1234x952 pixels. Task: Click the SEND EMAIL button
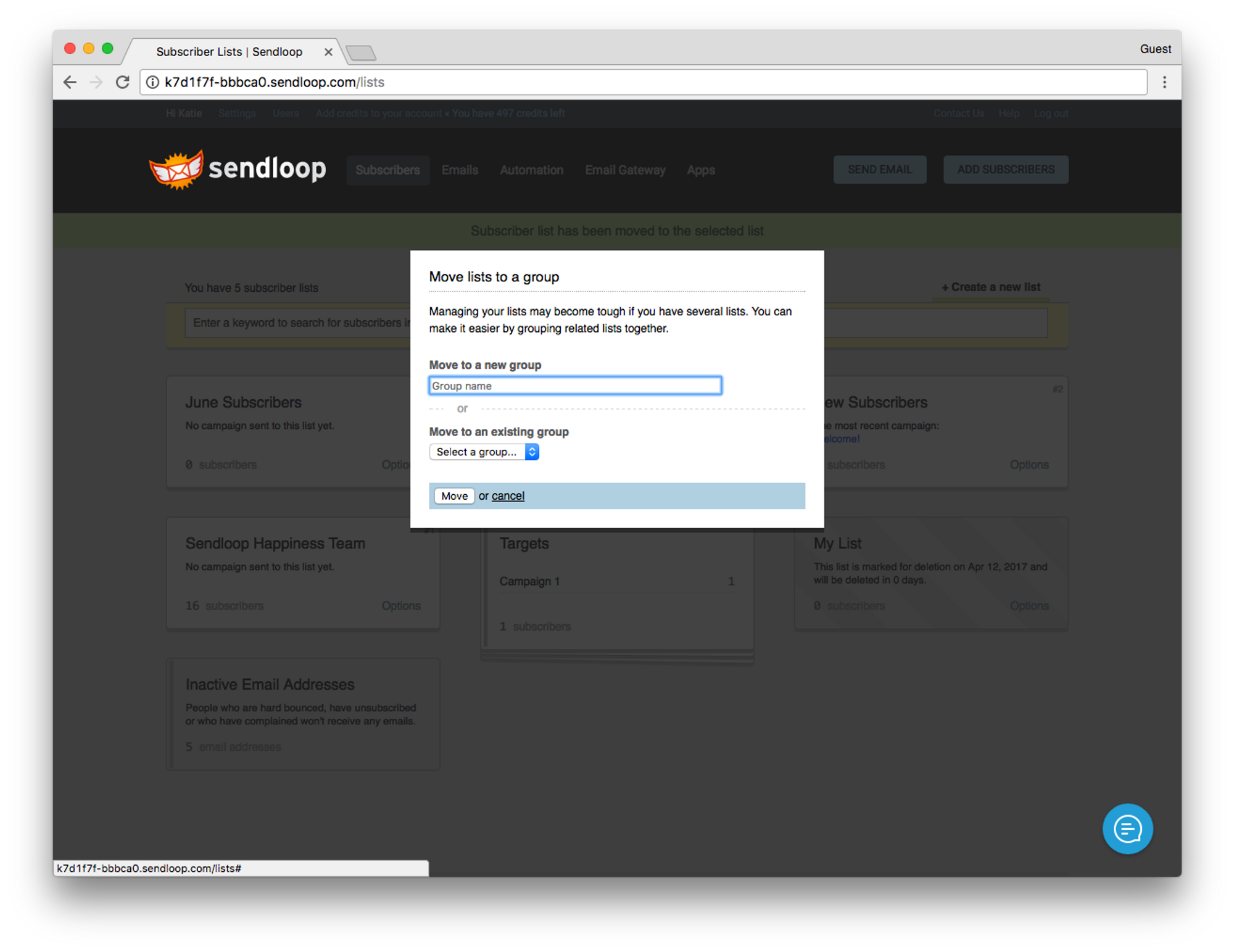[879, 169]
